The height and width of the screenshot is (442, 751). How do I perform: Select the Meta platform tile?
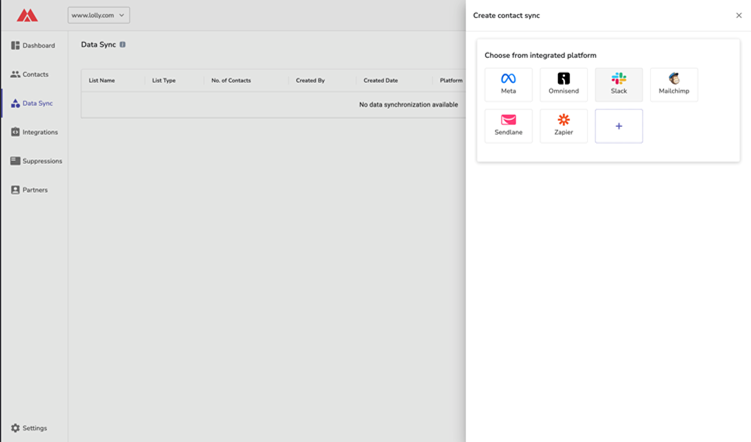coord(508,85)
